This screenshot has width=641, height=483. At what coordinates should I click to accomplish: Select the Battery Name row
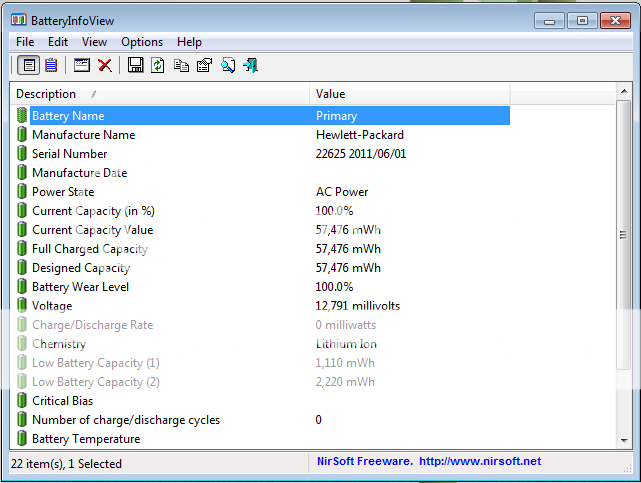[x=269, y=116]
